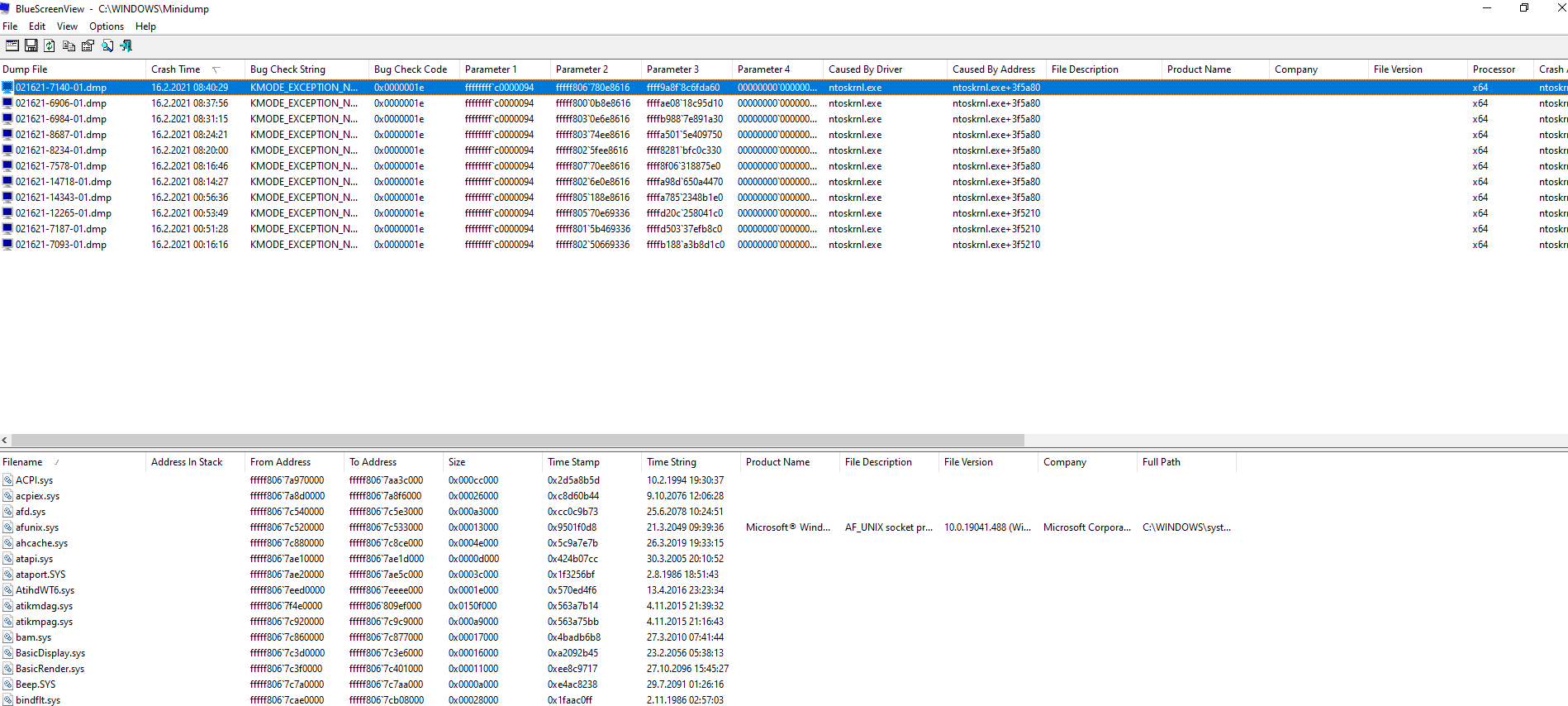Sort drivers by Filename column header

[22, 462]
